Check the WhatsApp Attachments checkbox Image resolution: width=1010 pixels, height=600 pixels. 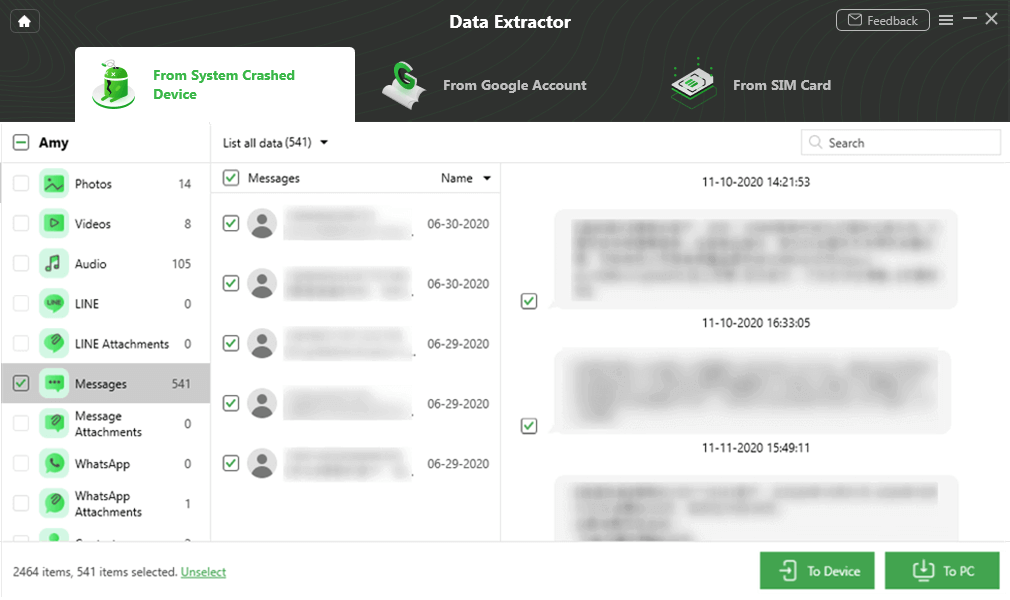point(21,503)
